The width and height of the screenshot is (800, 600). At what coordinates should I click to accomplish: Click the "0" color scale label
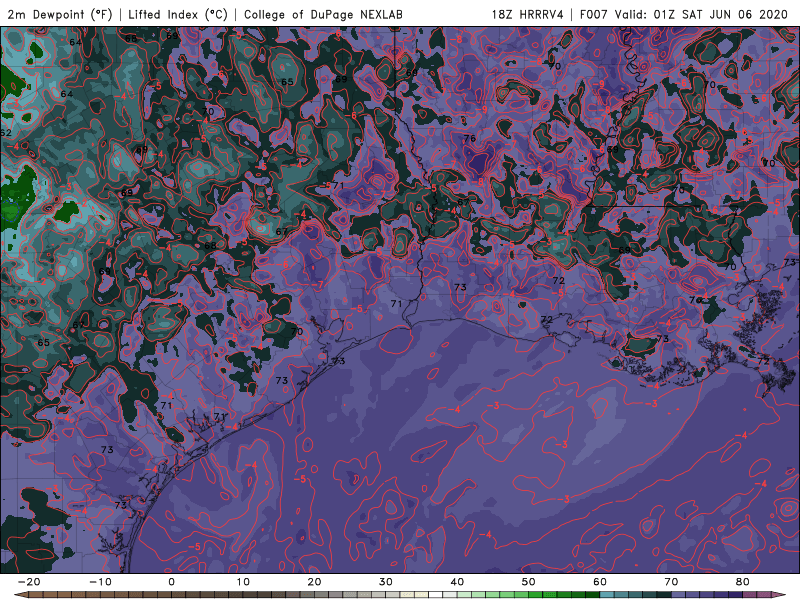(x=171, y=582)
